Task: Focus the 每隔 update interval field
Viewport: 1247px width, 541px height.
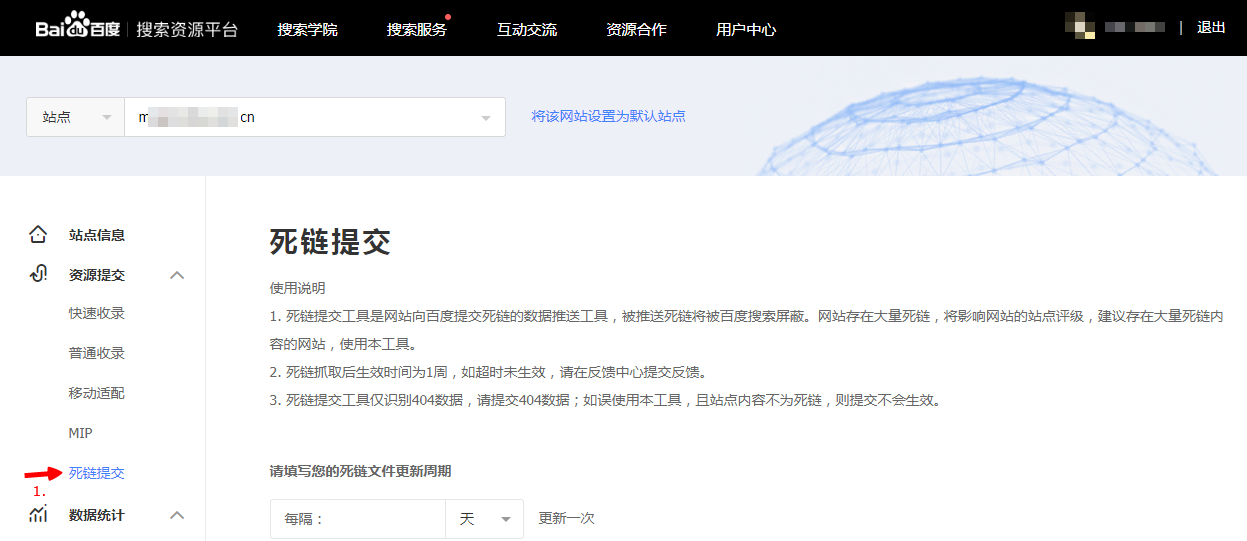Action: click(x=358, y=519)
